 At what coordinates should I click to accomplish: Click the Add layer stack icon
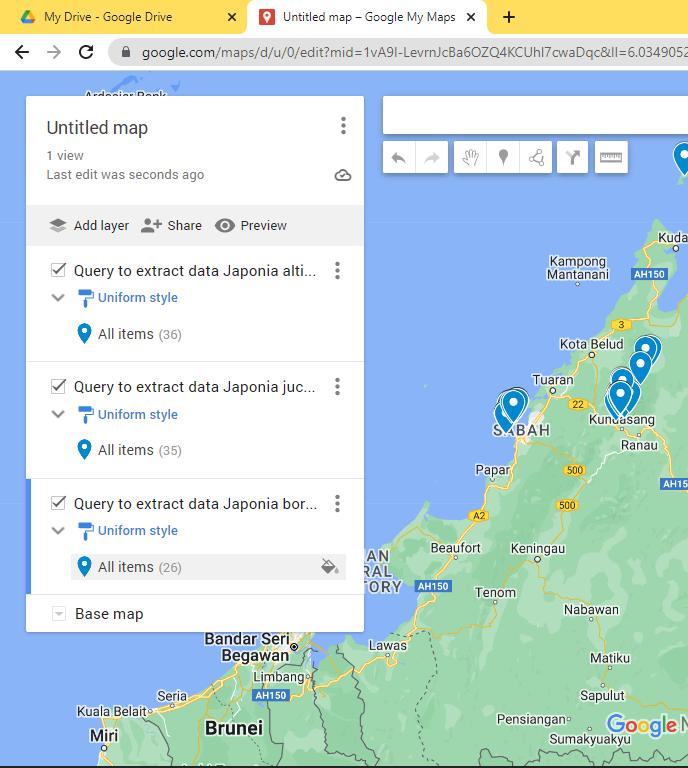58,225
